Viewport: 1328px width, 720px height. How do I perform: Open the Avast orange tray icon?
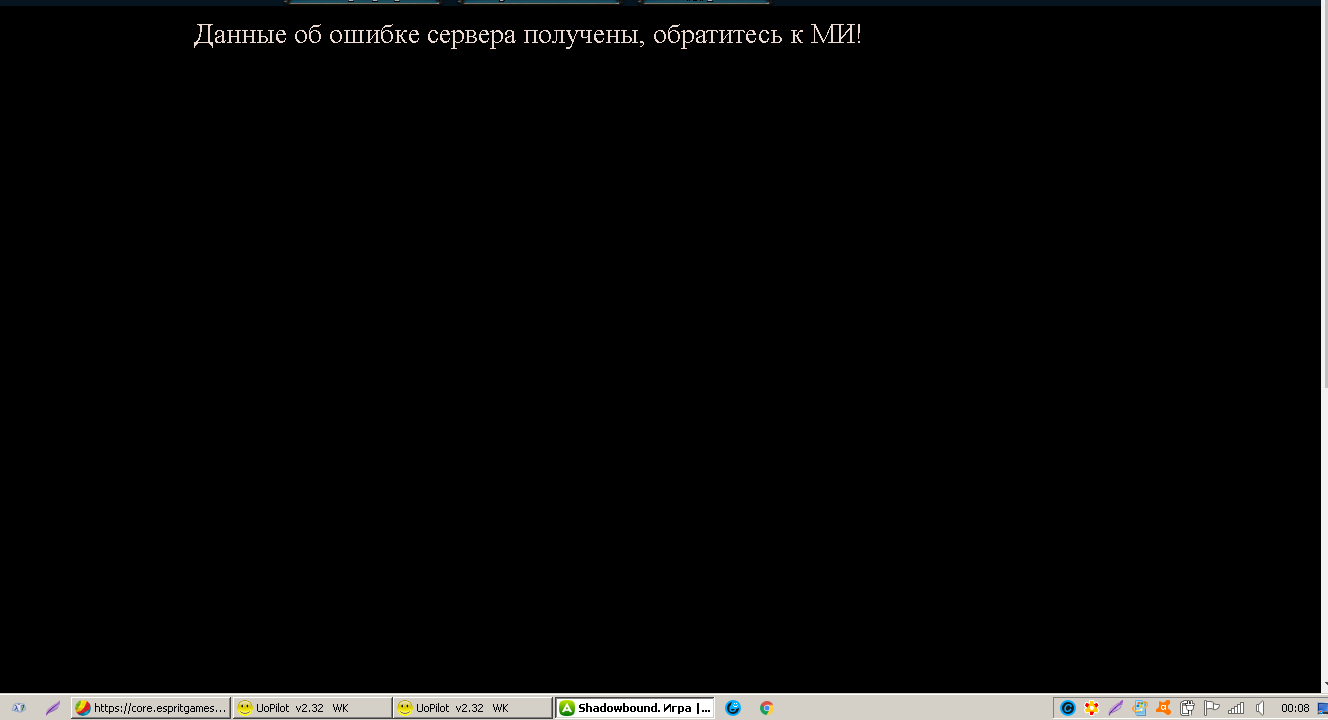coord(1163,708)
